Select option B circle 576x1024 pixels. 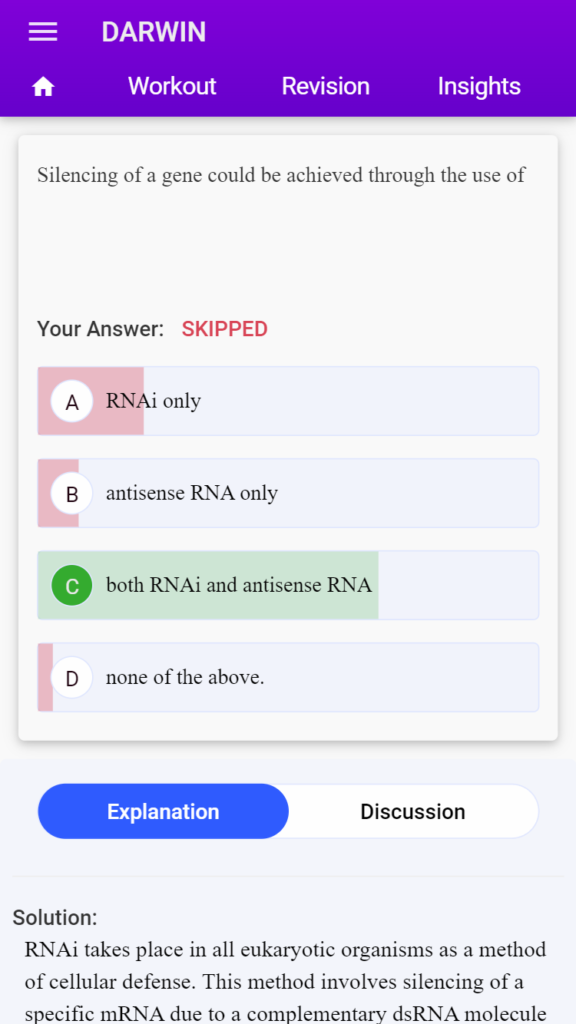(x=72, y=494)
